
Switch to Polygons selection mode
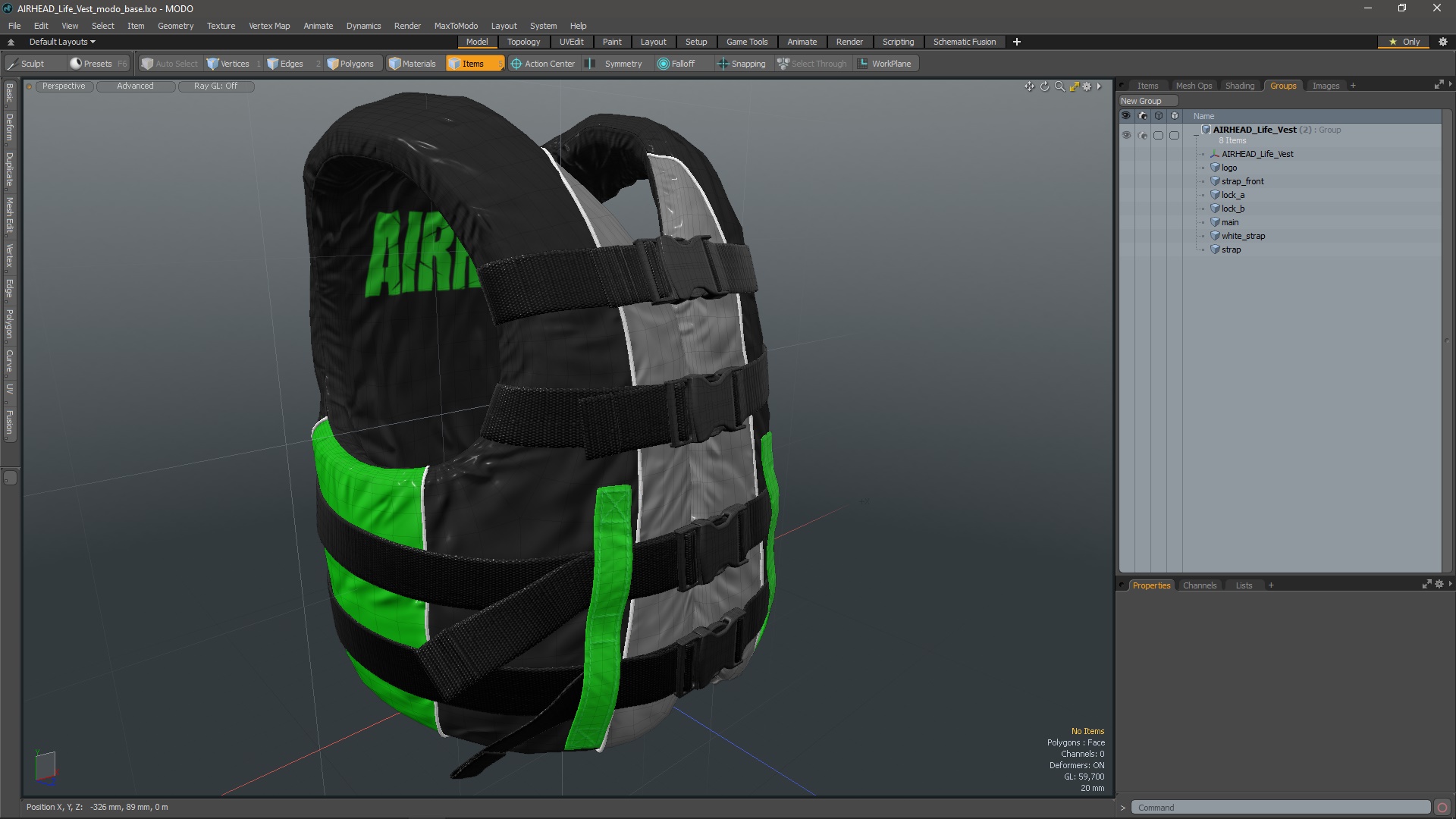point(350,64)
